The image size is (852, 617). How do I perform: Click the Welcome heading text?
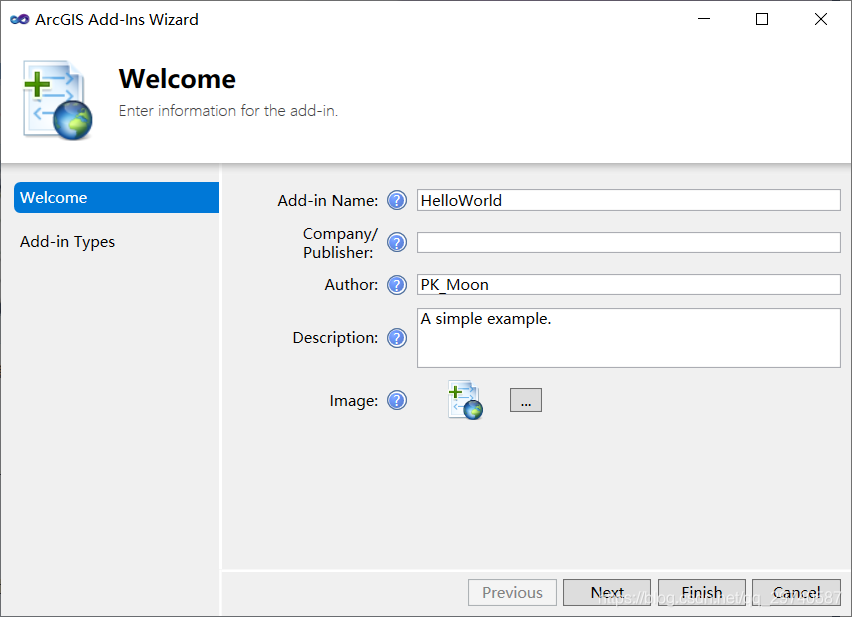(177, 79)
